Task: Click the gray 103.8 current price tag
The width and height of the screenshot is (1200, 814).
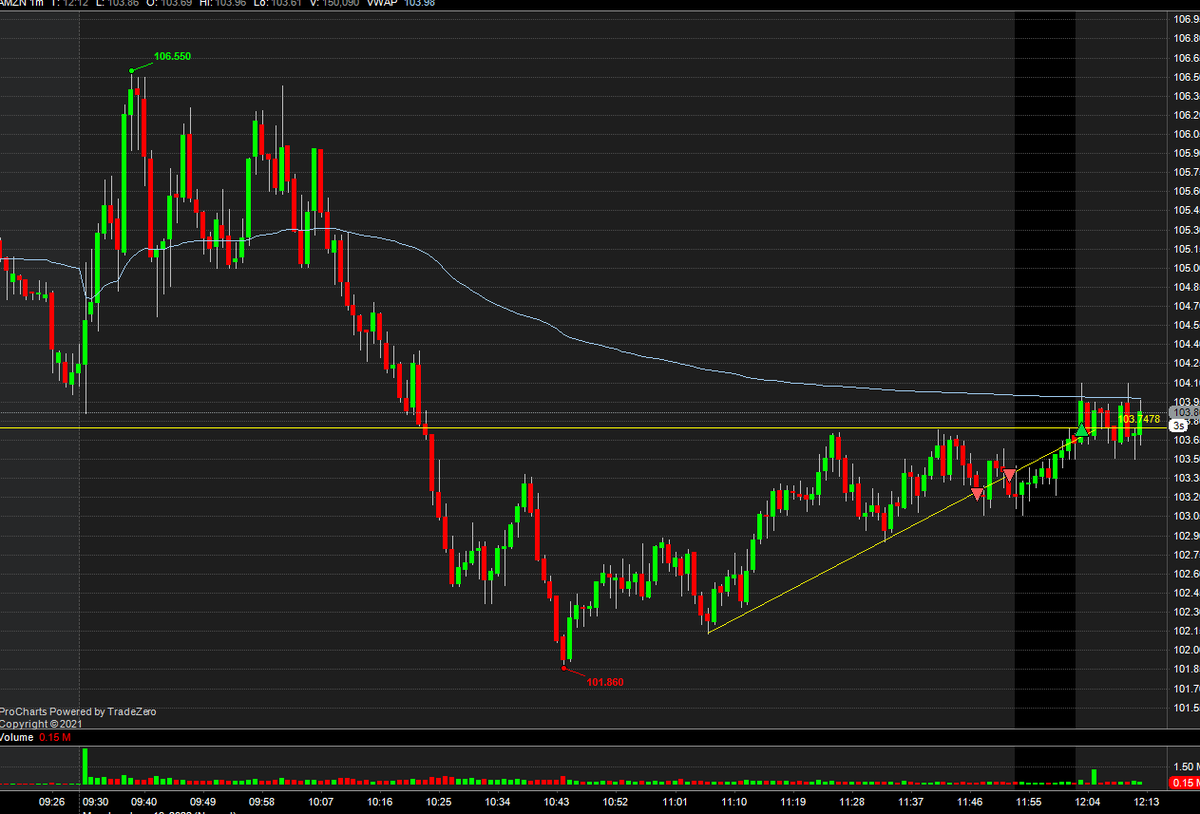Action: 1185,412
